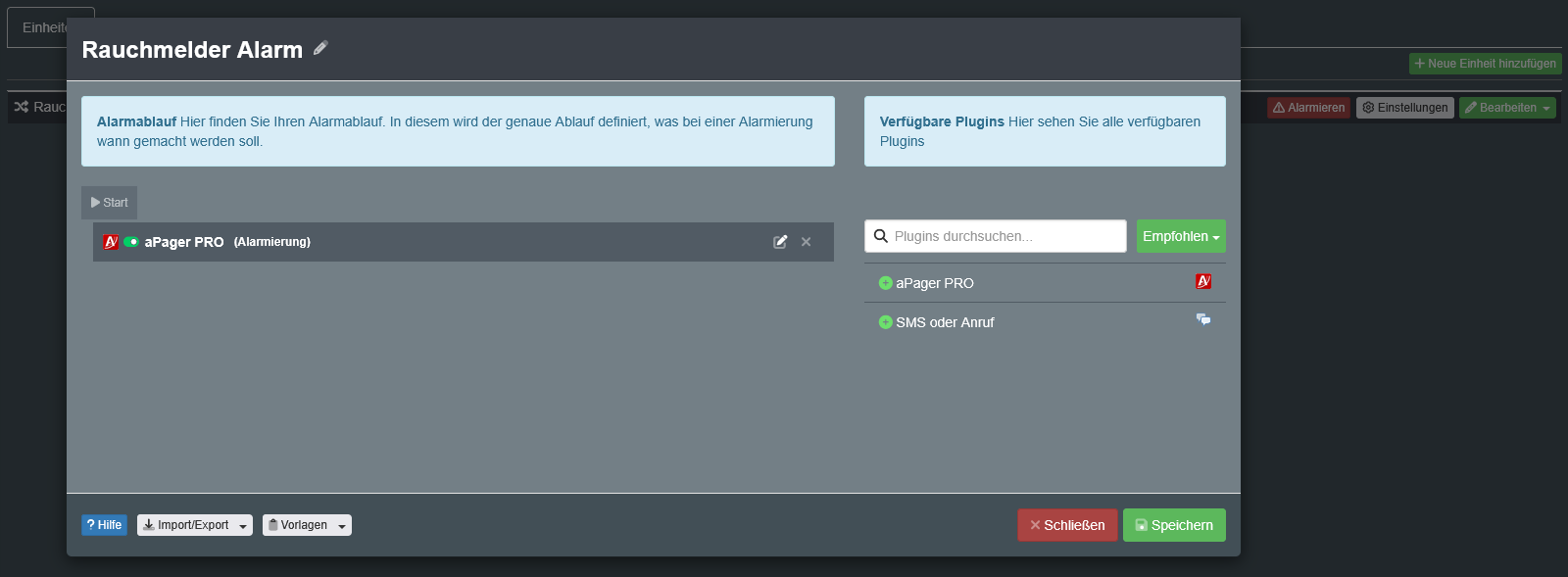This screenshot has width=1568, height=577.
Task: Expand the Vorlagen dropdown
Action: click(307, 525)
